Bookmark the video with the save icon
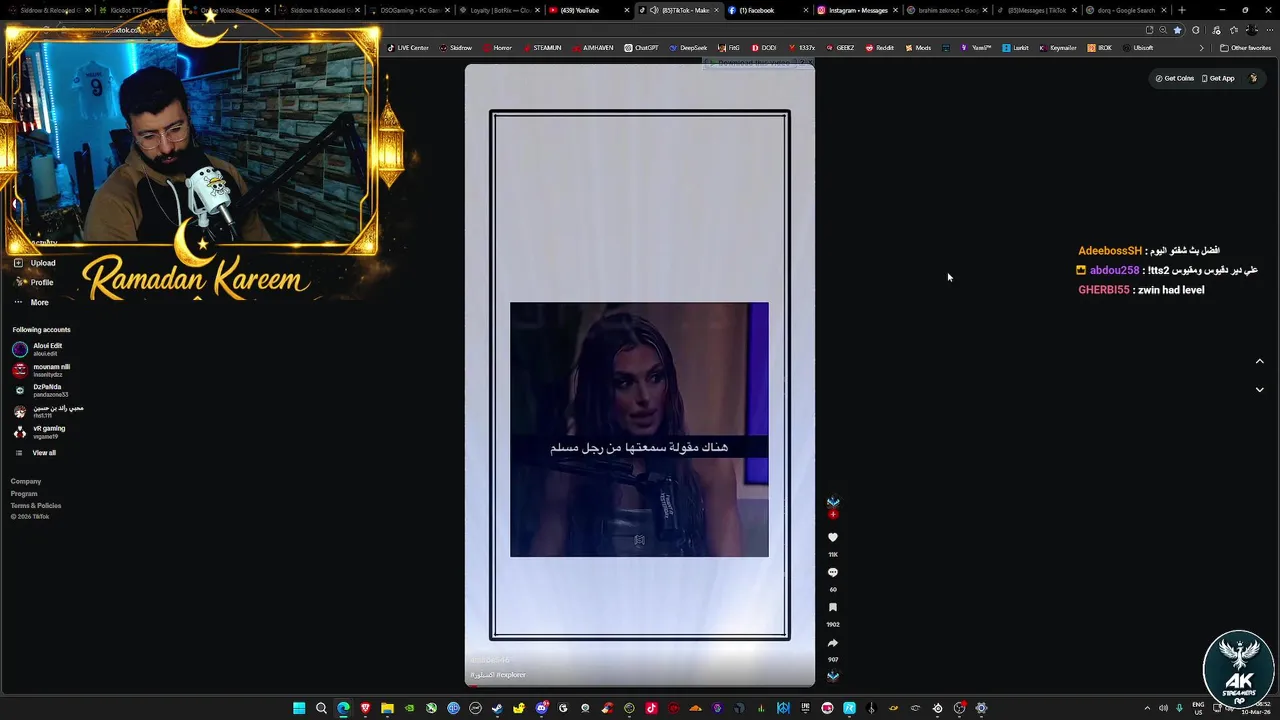Viewport: 1280px width, 720px height. (832, 608)
